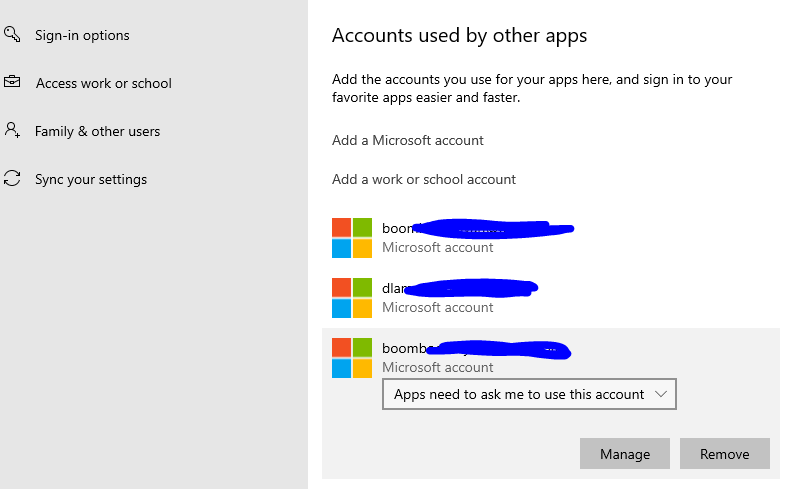Click the key icon beside Sign-in options
The height and width of the screenshot is (489, 792).
(12, 34)
